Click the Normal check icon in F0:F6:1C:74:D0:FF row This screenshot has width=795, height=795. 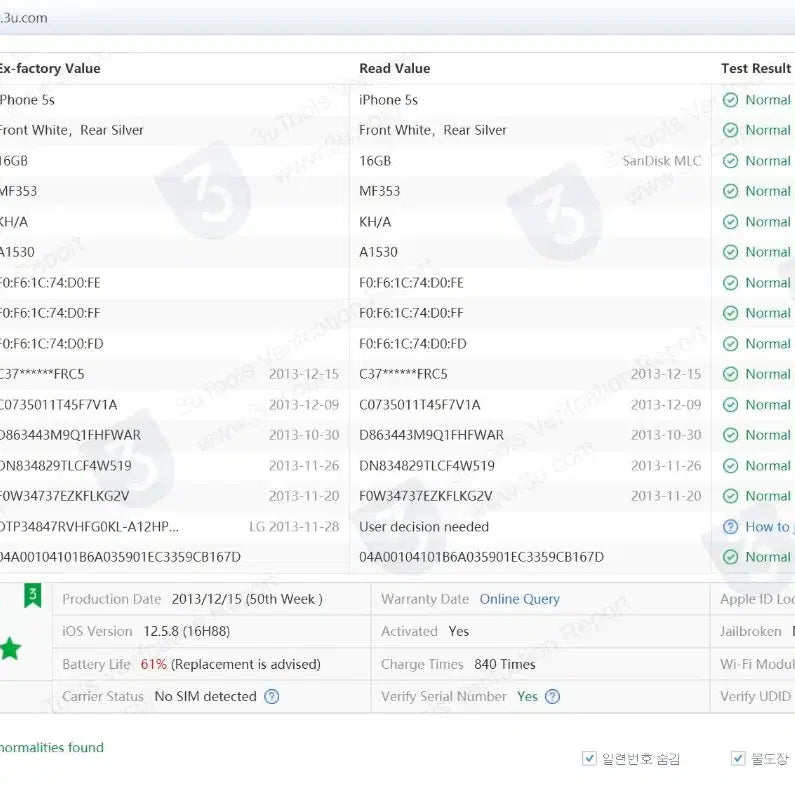[730, 313]
